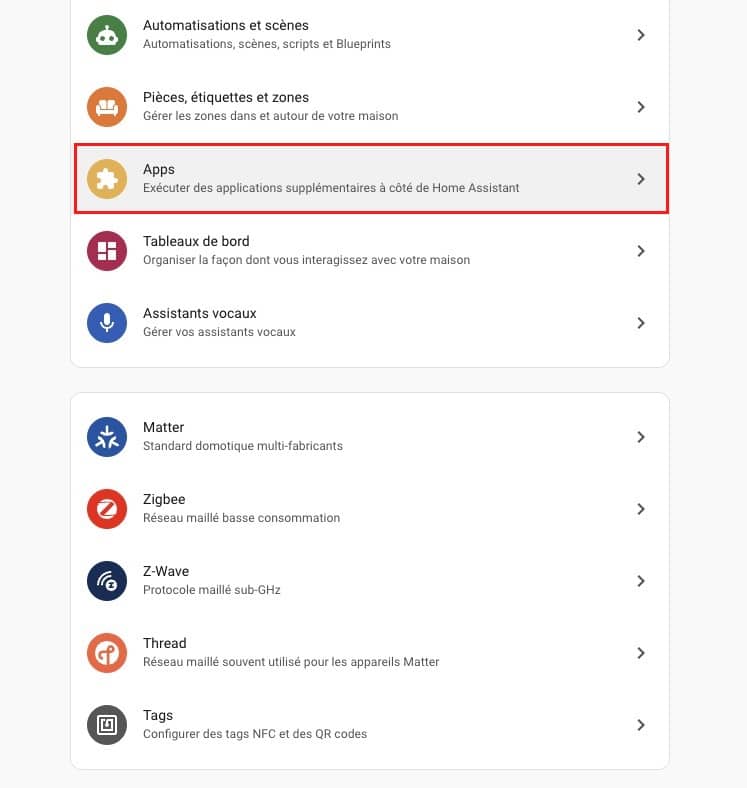Open Pièces, étiquettes et zones settings

(226, 98)
